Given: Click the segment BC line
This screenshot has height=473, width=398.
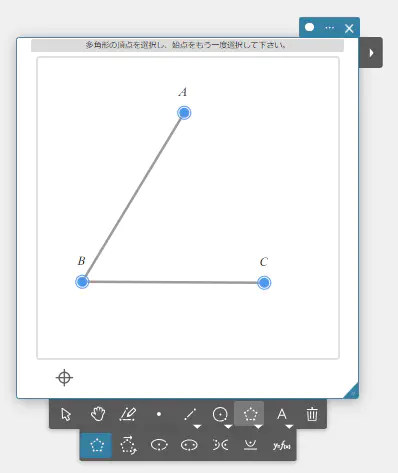Looking at the screenshot, I should point(173,282).
